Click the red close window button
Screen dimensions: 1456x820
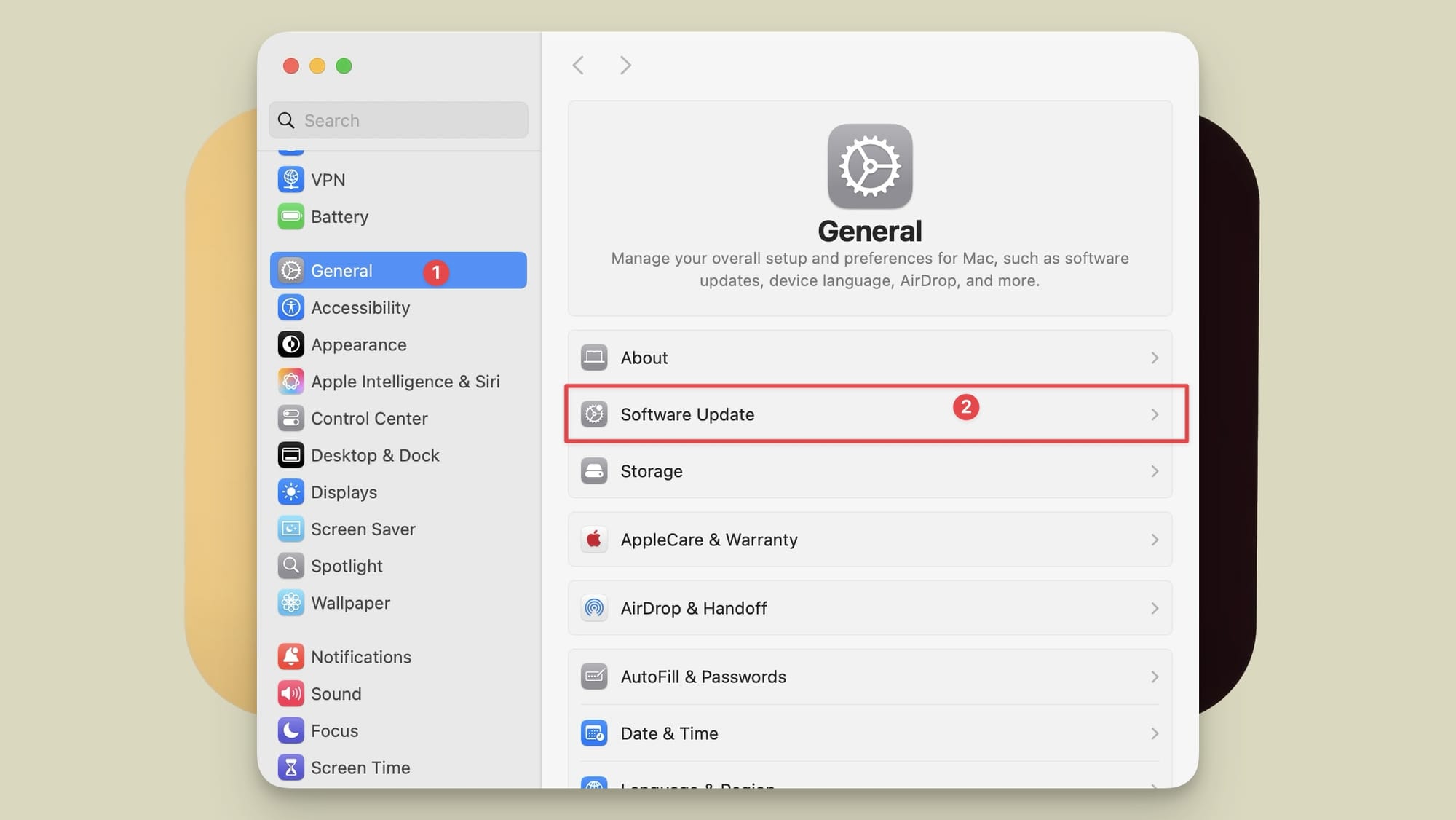291,66
